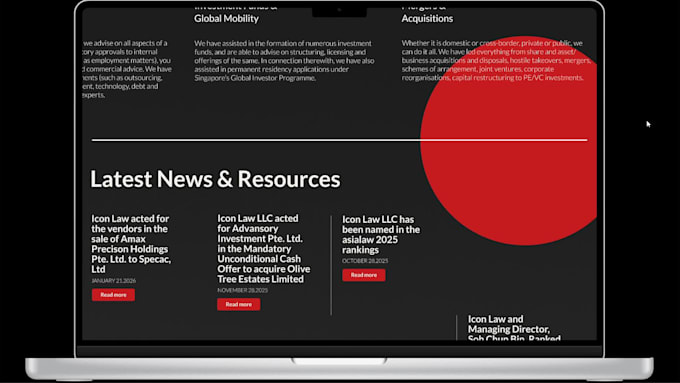680x383 pixels.
Task: Click the Acquisitions heading
Action: (x=427, y=18)
